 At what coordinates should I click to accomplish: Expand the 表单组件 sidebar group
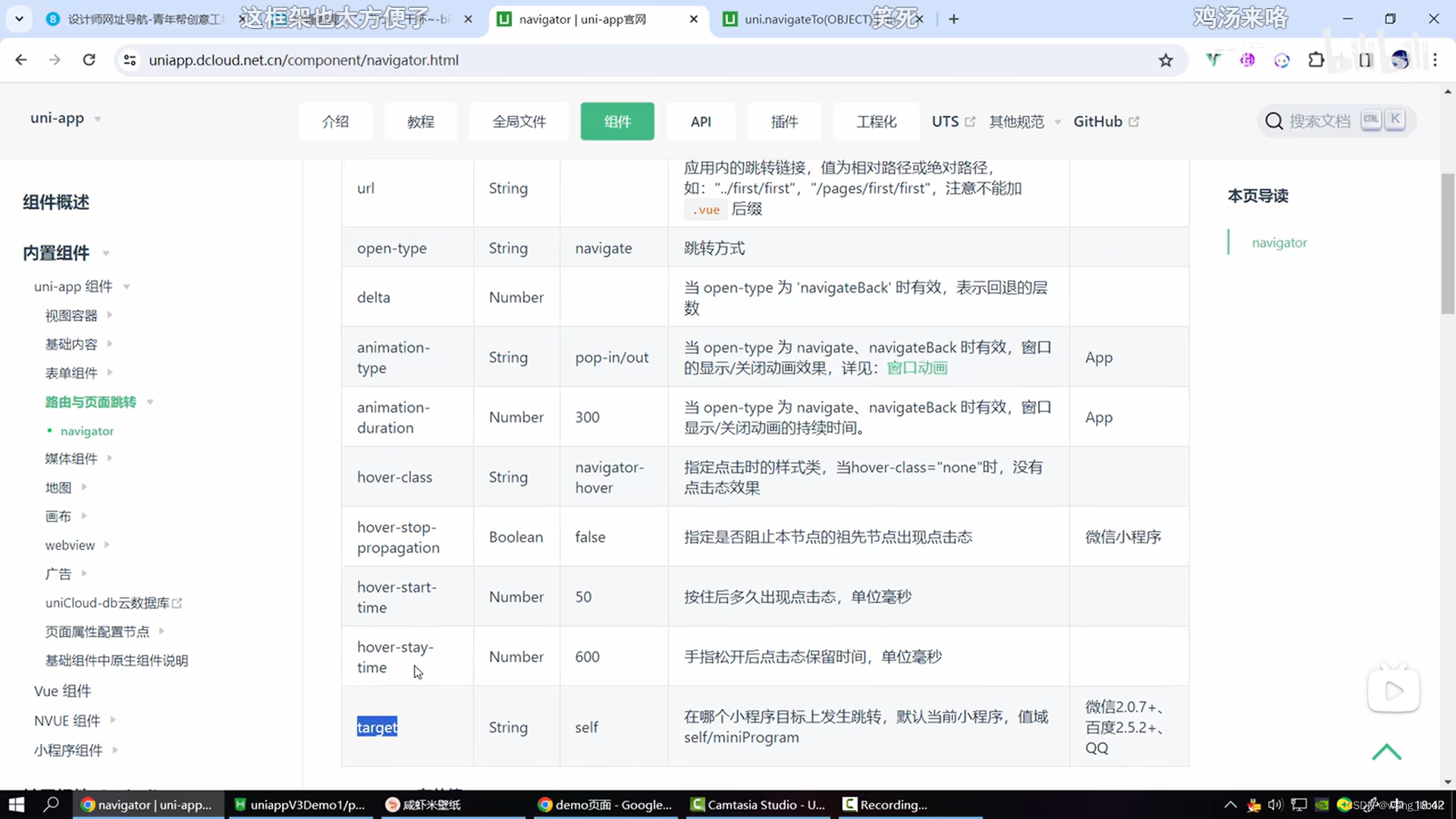coord(79,372)
